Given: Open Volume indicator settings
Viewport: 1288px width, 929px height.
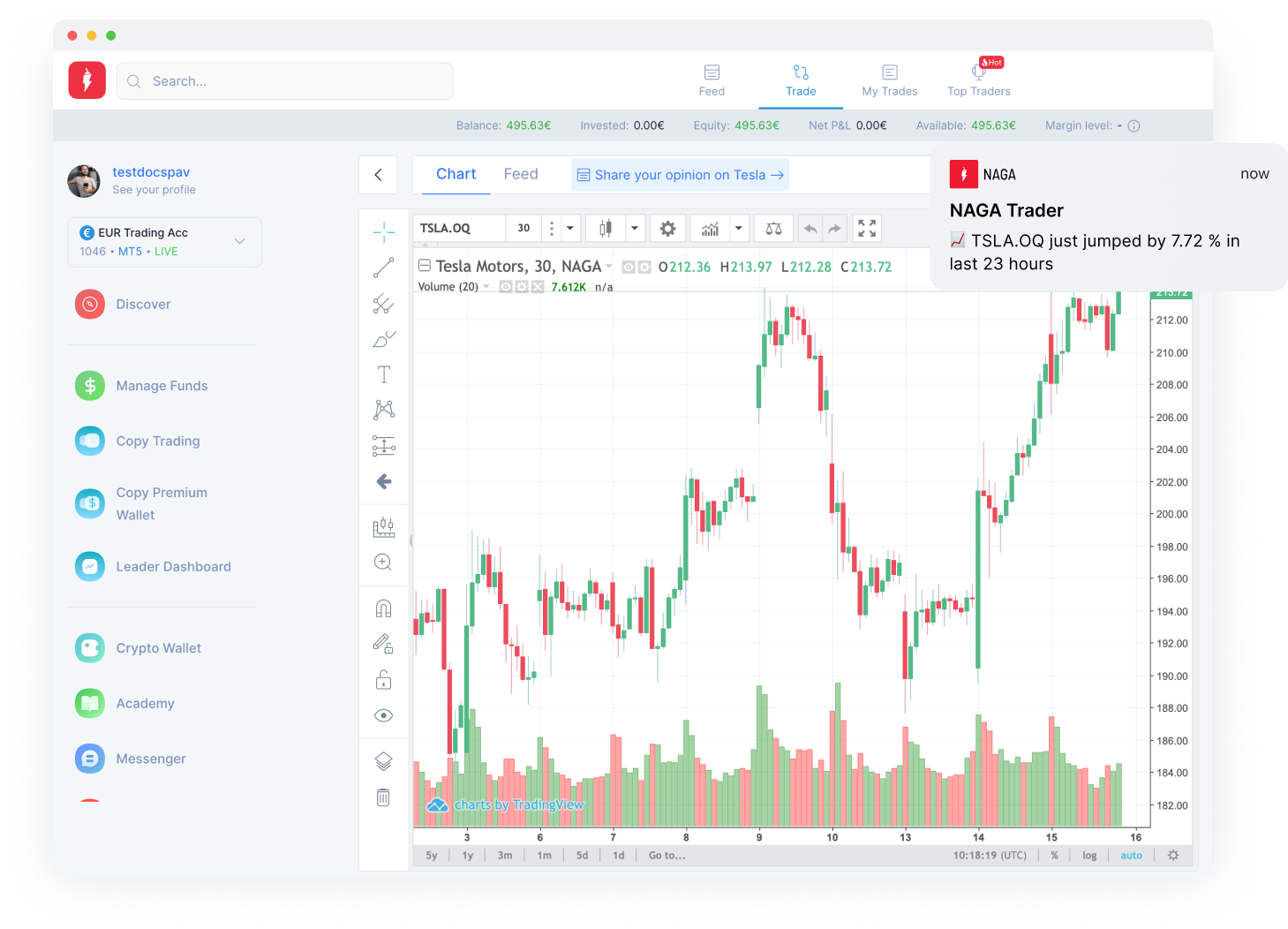Looking at the screenshot, I should [x=522, y=286].
